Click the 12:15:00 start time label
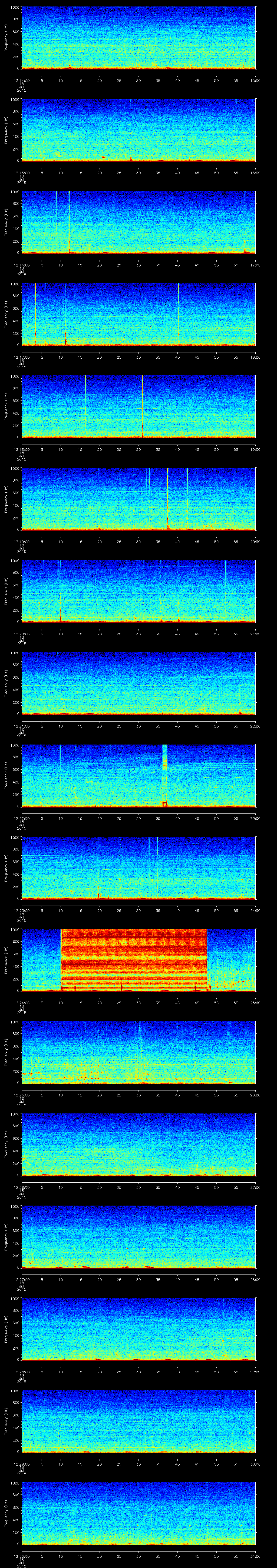 [21, 173]
